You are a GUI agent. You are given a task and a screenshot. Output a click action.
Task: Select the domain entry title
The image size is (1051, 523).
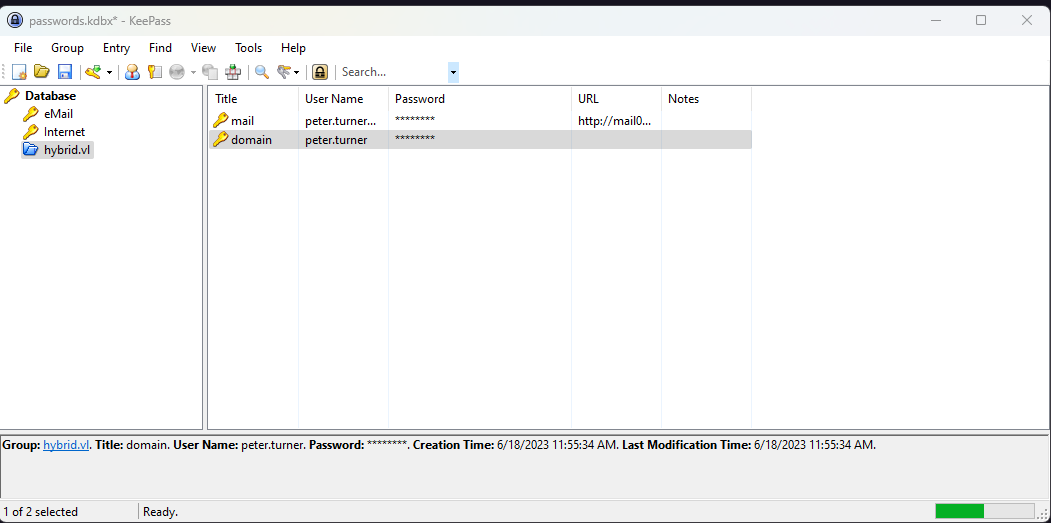[x=251, y=140]
